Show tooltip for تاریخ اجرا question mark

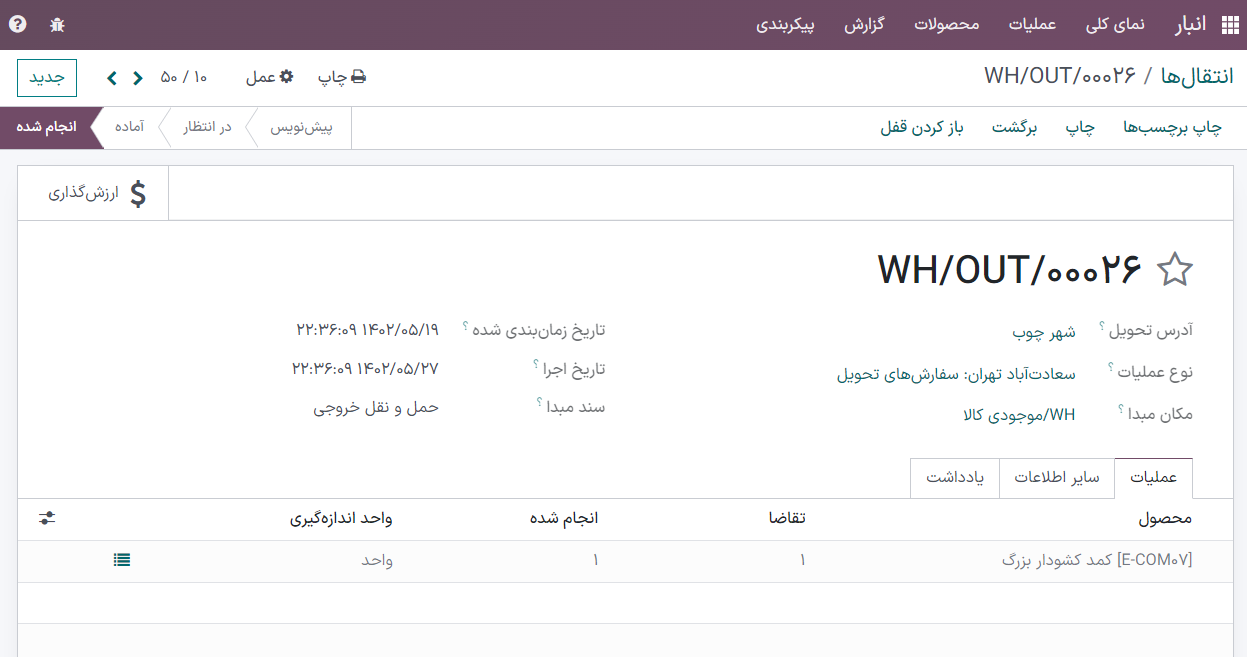pyautogui.click(x=536, y=364)
